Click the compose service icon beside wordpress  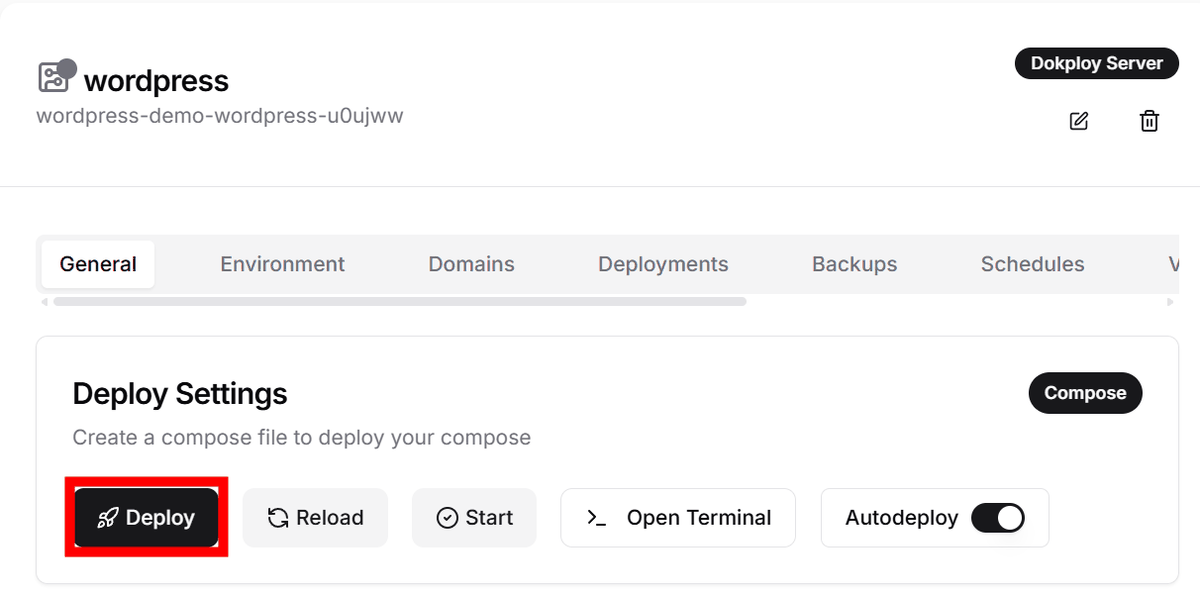coord(54,77)
